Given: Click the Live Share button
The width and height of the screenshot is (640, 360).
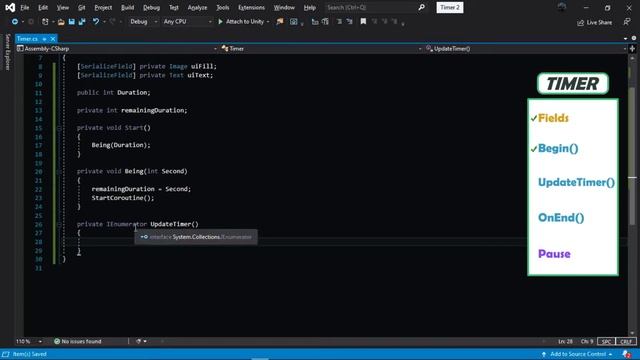Looking at the screenshot, I should (x=595, y=22).
